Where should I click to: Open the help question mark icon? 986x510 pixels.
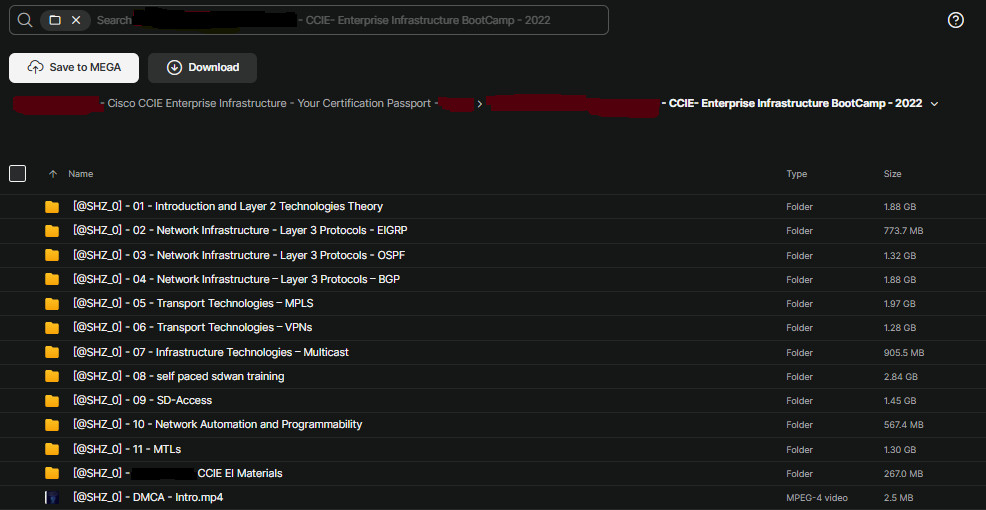955,20
